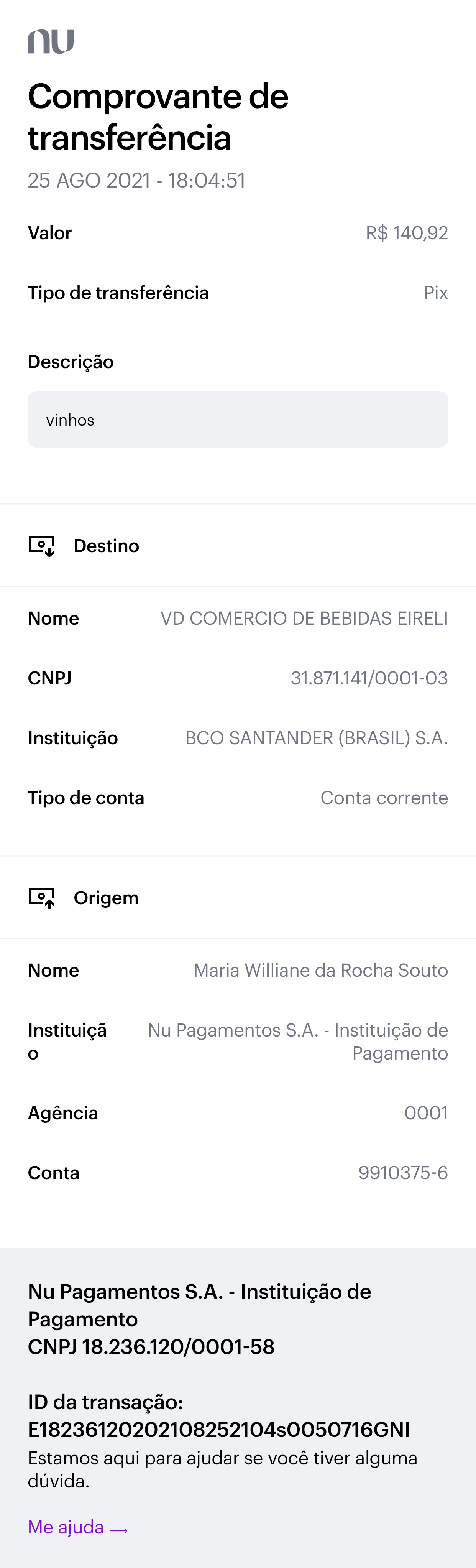
Task: Click the arrow next to Me ajuda
Action: tap(119, 1529)
